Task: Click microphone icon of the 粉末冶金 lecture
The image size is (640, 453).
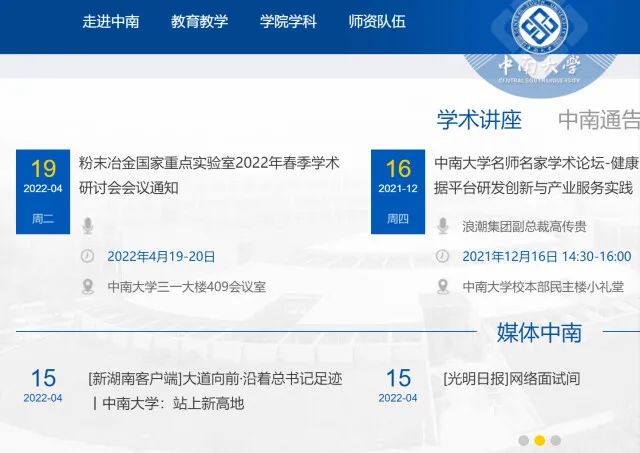Action: 88,226
